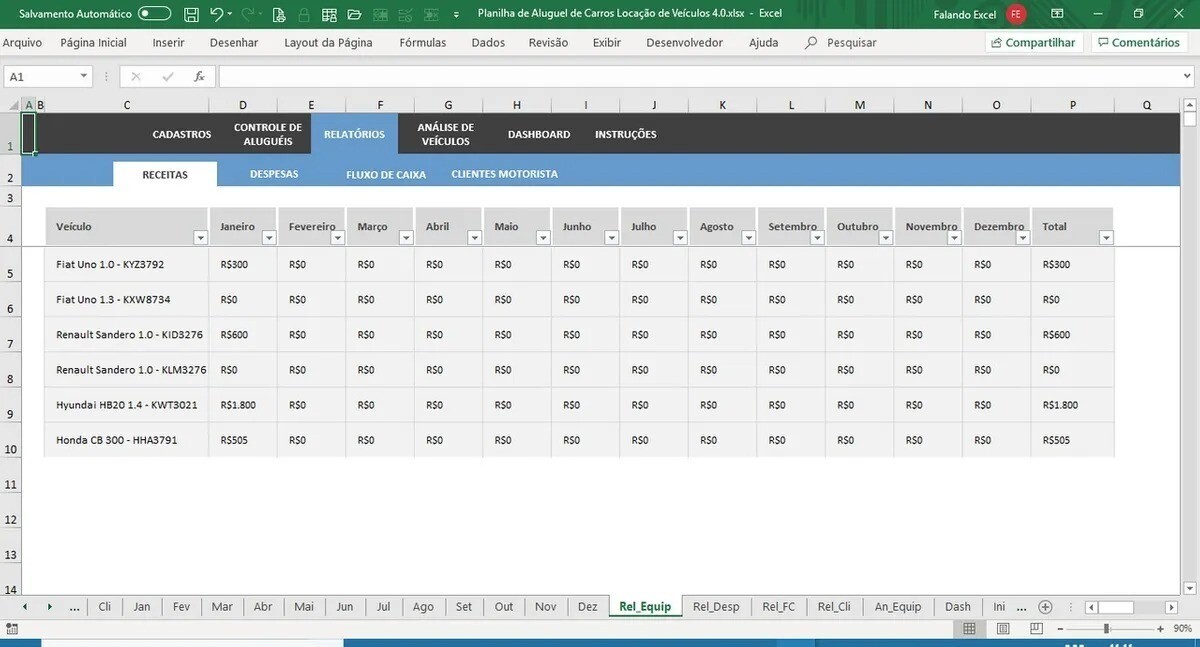
Task: Open the DESPESAS report section
Action: pos(274,174)
